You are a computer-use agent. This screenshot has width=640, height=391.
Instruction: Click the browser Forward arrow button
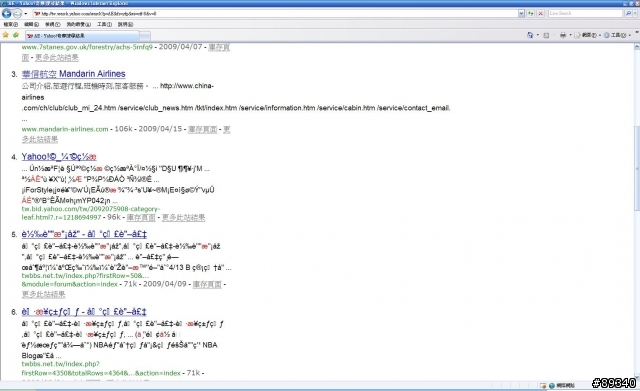(x=17, y=13)
